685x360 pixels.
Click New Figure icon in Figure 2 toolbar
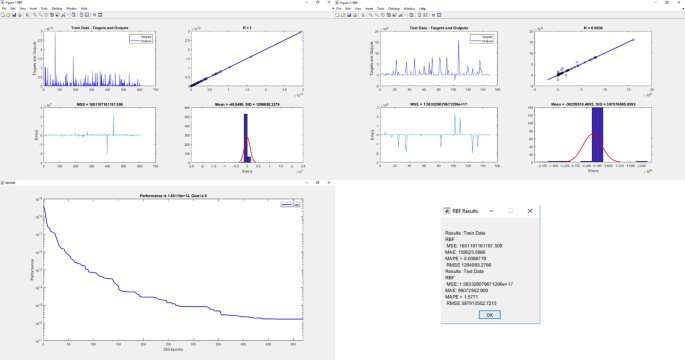point(337,15)
